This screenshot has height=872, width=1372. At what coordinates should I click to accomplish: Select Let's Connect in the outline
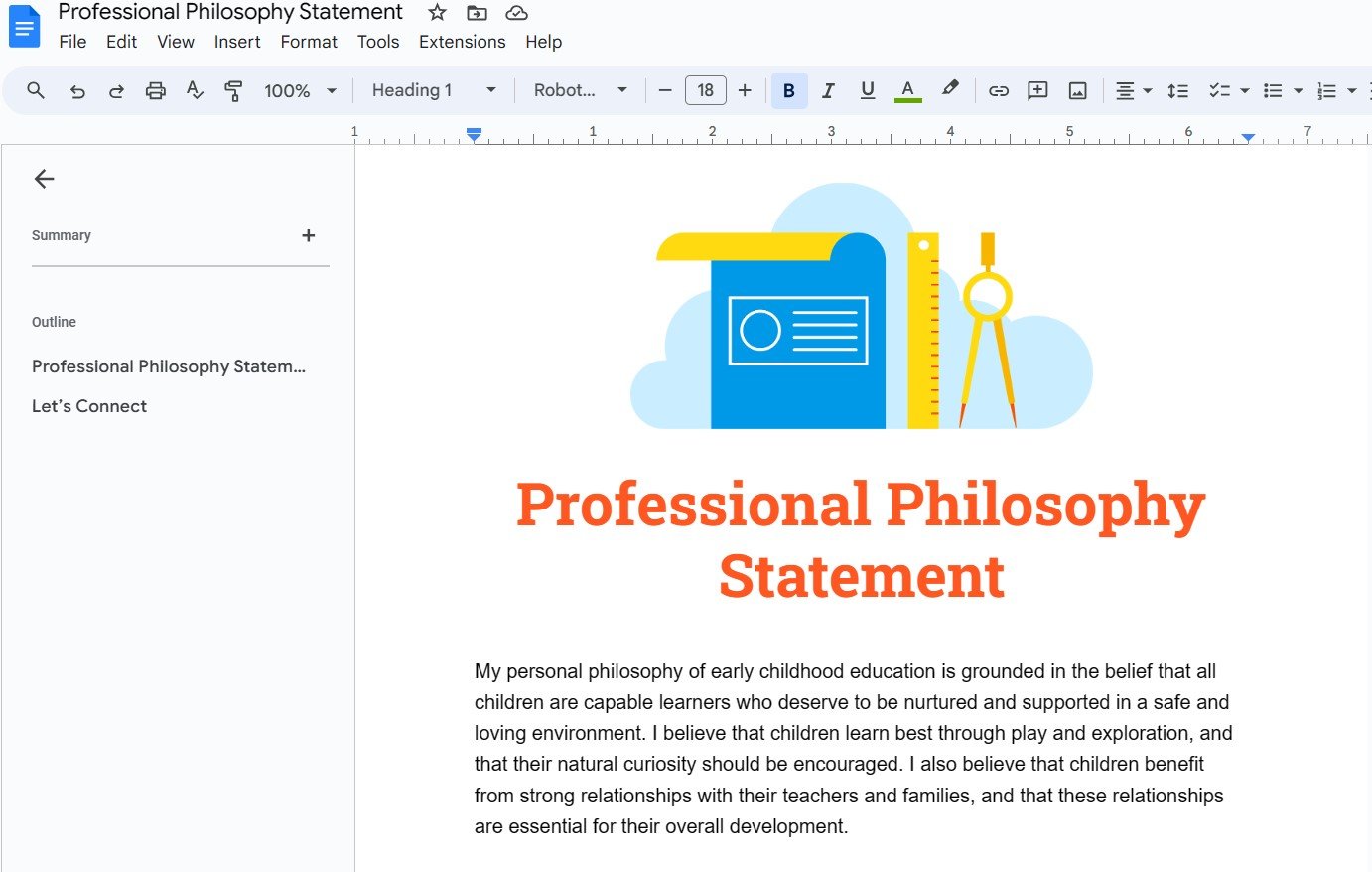89,405
